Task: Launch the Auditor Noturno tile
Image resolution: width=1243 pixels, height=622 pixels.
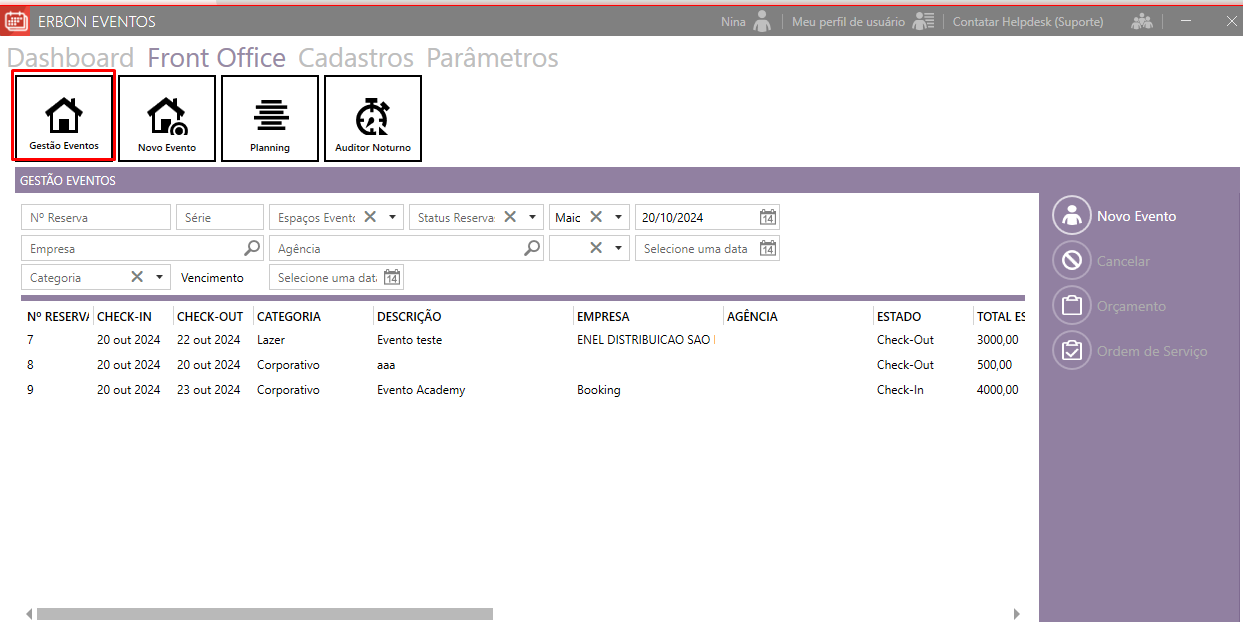Action: (x=373, y=118)
